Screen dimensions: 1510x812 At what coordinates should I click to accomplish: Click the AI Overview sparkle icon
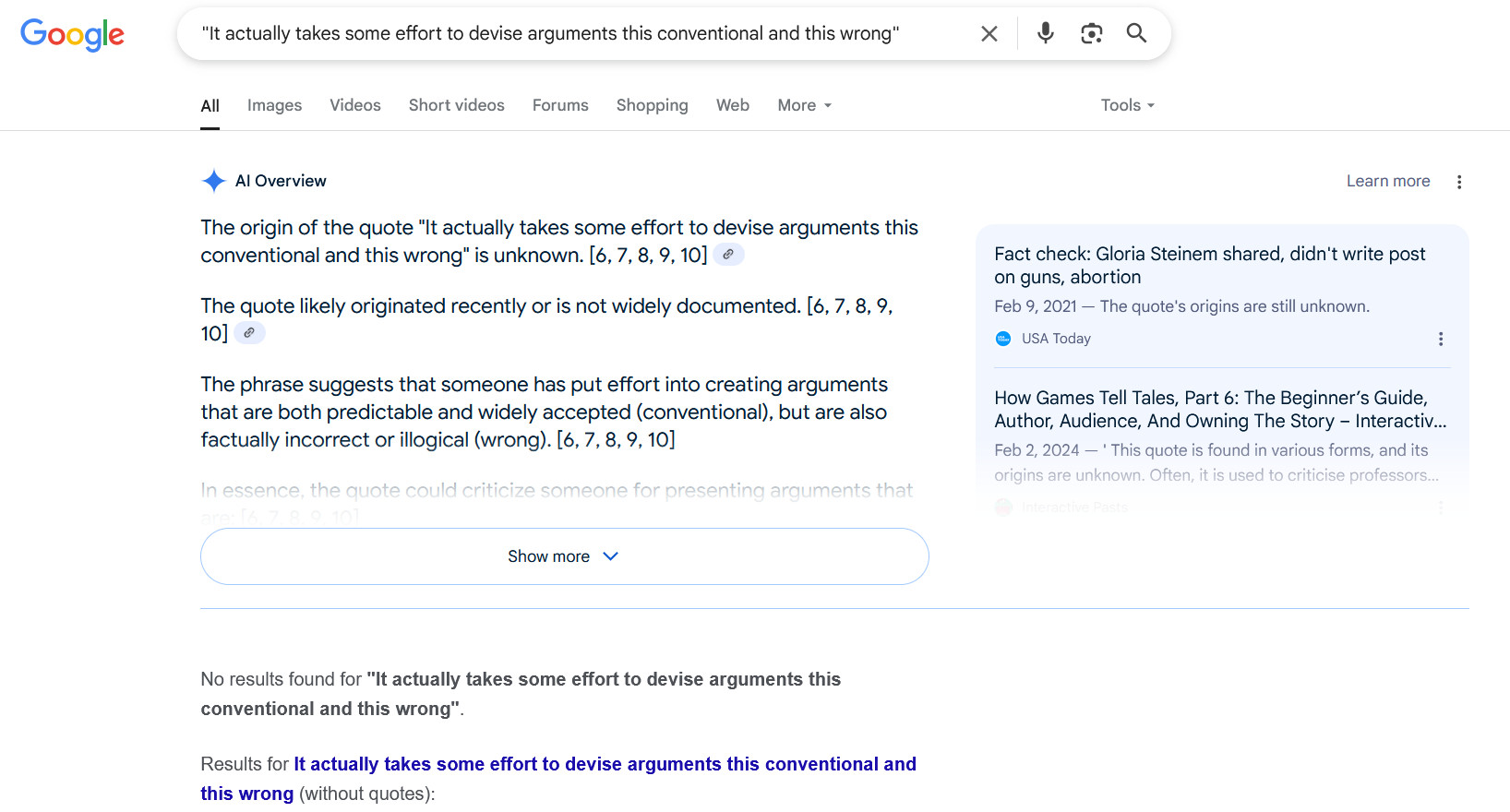coord(214,181)
